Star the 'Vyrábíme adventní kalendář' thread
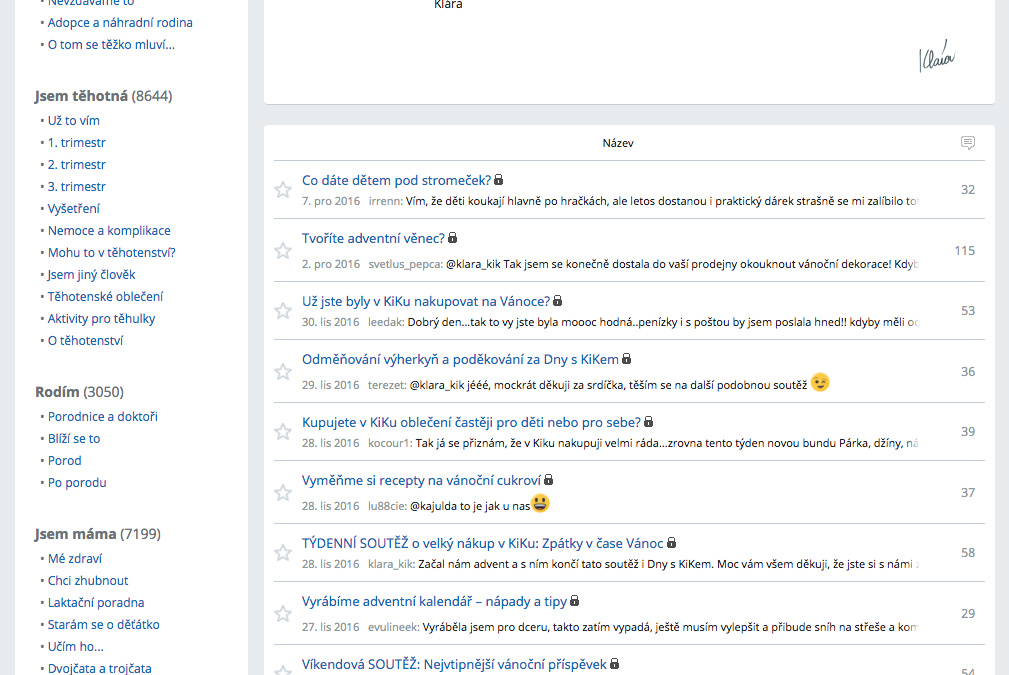 (x=283, y=614)
